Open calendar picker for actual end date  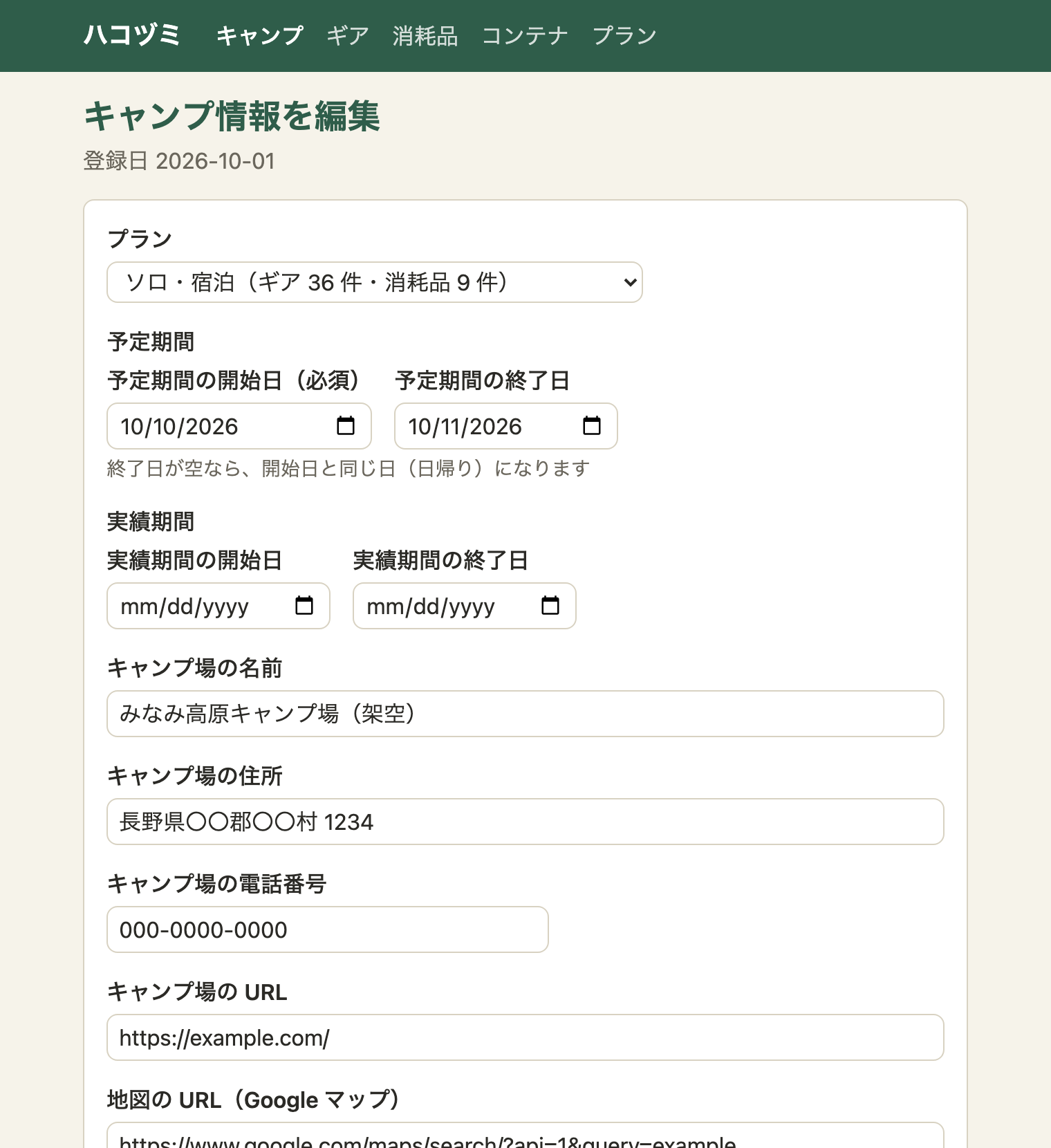(550, 606)
